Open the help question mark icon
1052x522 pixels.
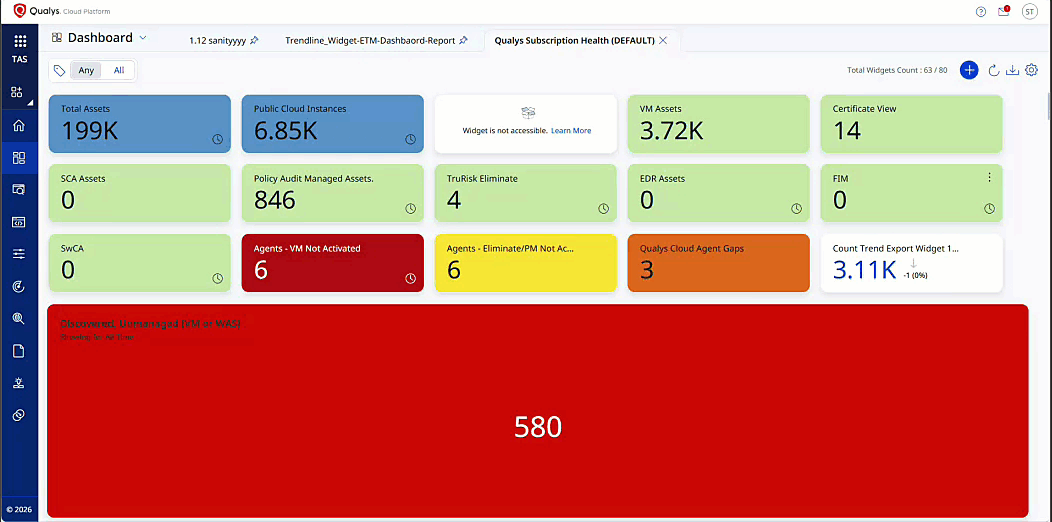pyautogui.click(x=981, y=11)
